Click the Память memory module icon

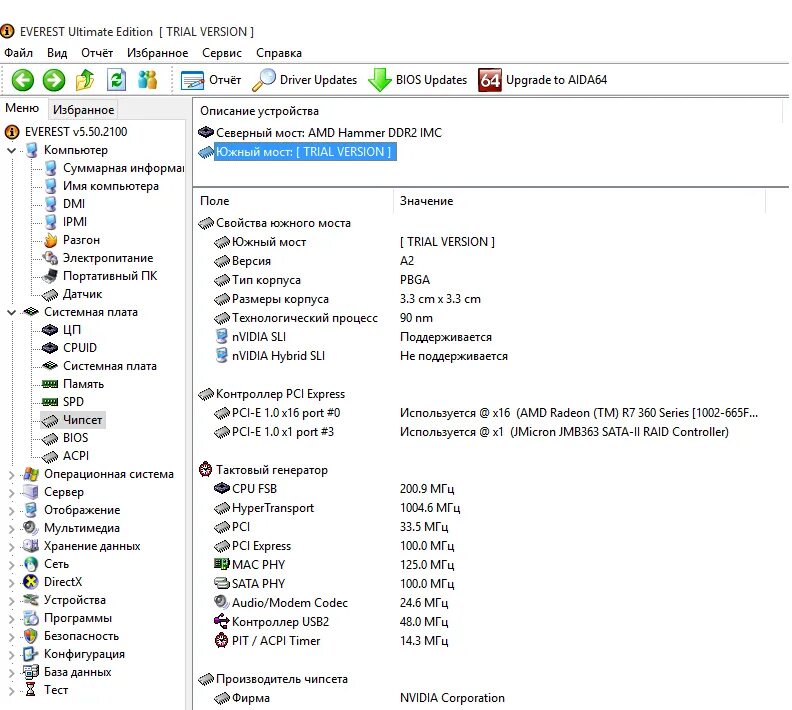click(x=50, y=384)
